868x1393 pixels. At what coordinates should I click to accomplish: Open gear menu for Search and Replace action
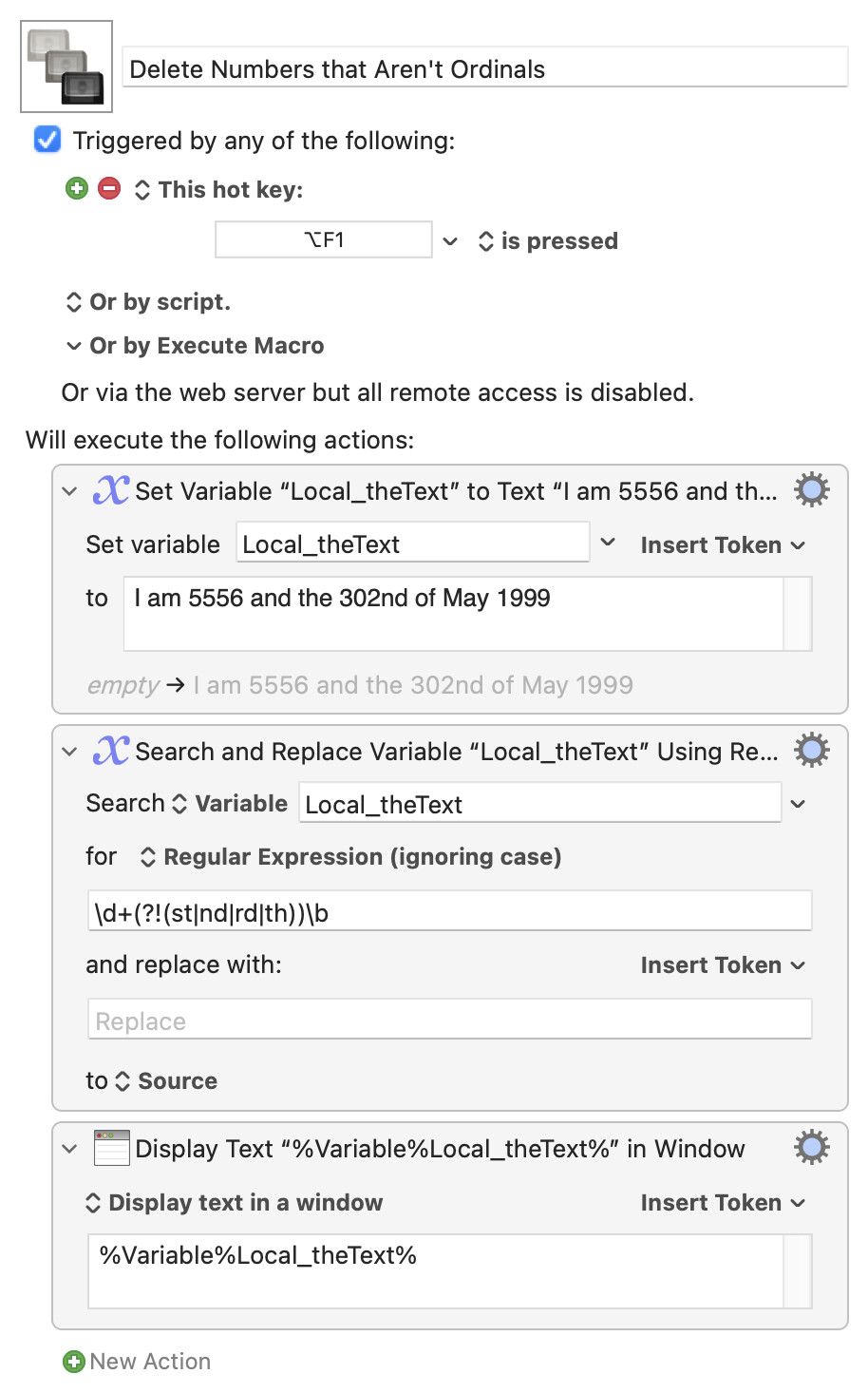coord(811,751)
